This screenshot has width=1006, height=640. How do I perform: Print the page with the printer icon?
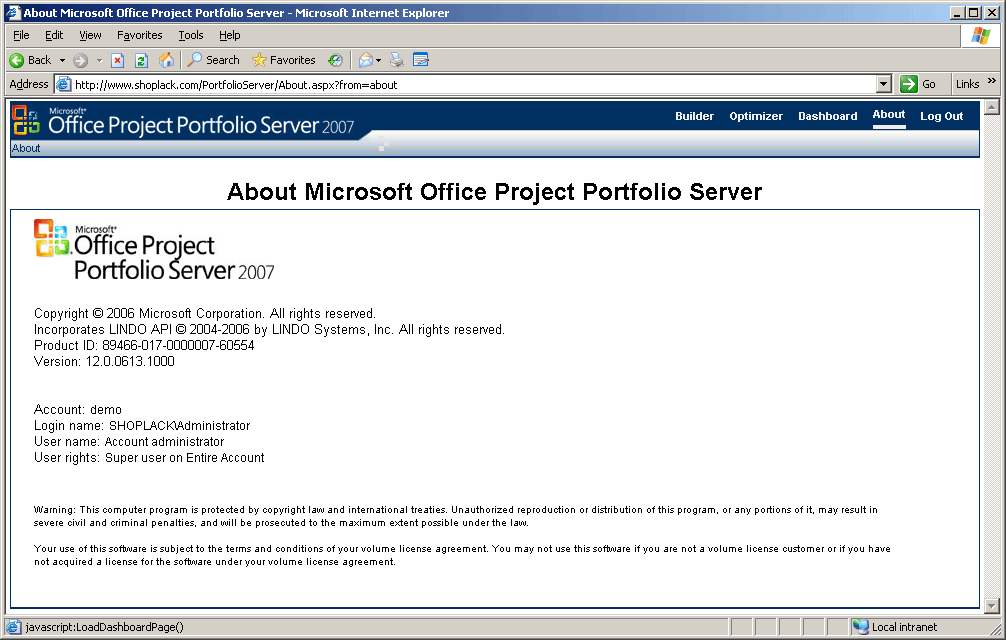(x=396, y=60)
